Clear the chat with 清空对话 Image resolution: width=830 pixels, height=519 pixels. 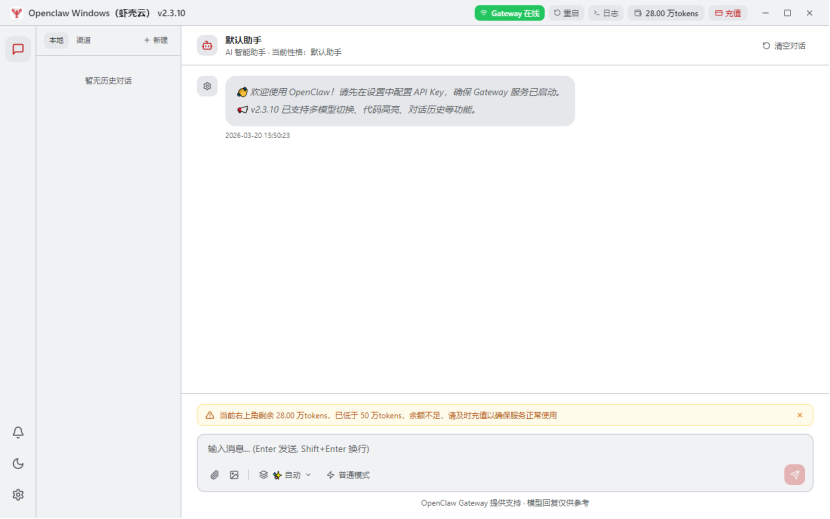[x=784, y=46]
